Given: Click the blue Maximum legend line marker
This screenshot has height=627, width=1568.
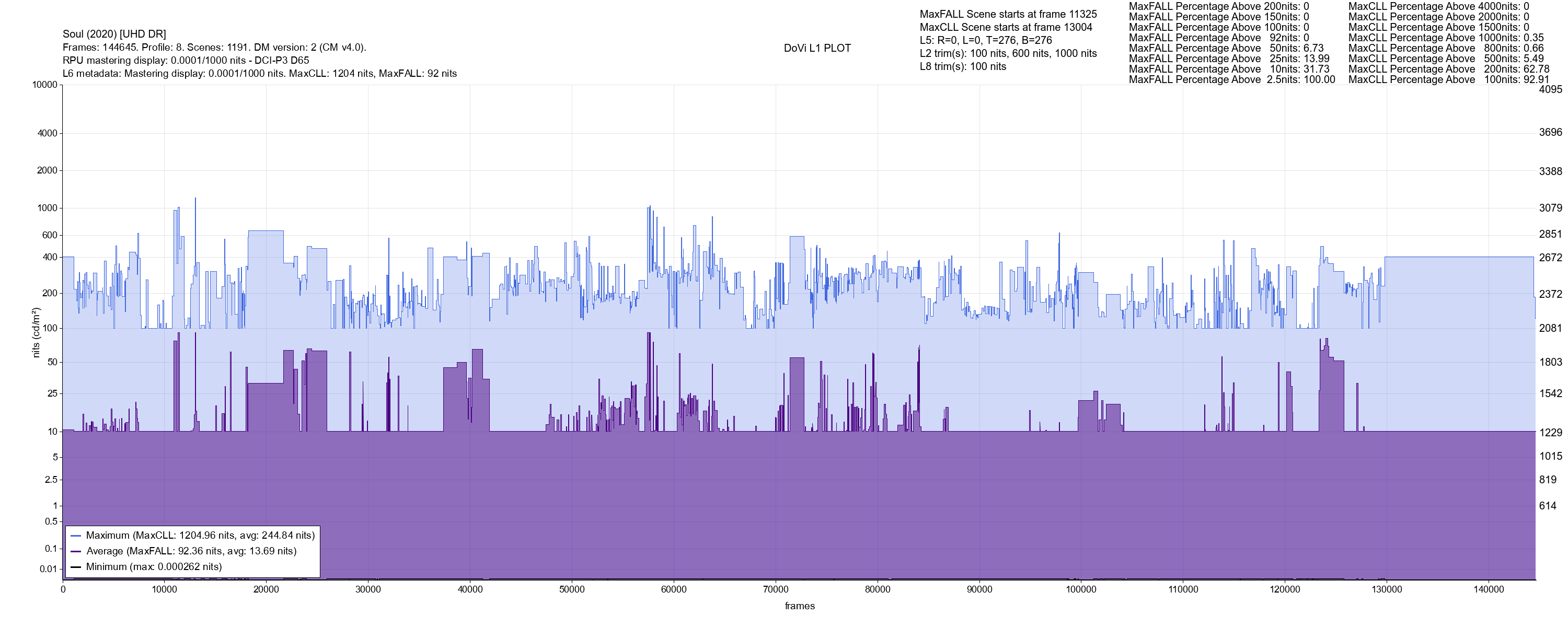Looking at the screenshot, I should [x=76, y=536].
